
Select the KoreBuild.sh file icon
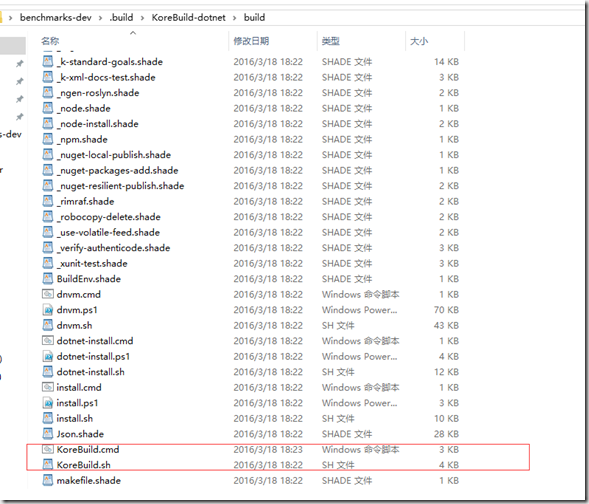click(48, 465)
